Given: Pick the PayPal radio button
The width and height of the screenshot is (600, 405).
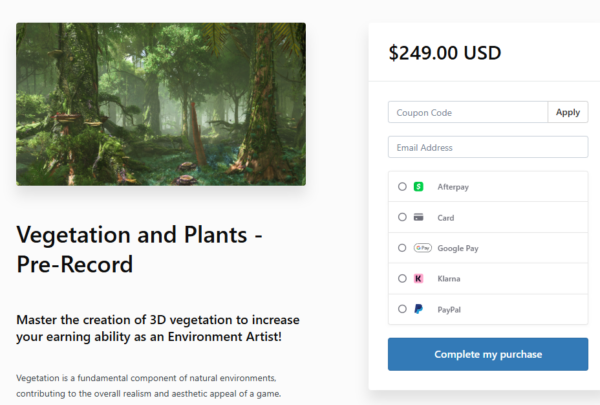Looking at the screenshot, I should coord(402,309).
